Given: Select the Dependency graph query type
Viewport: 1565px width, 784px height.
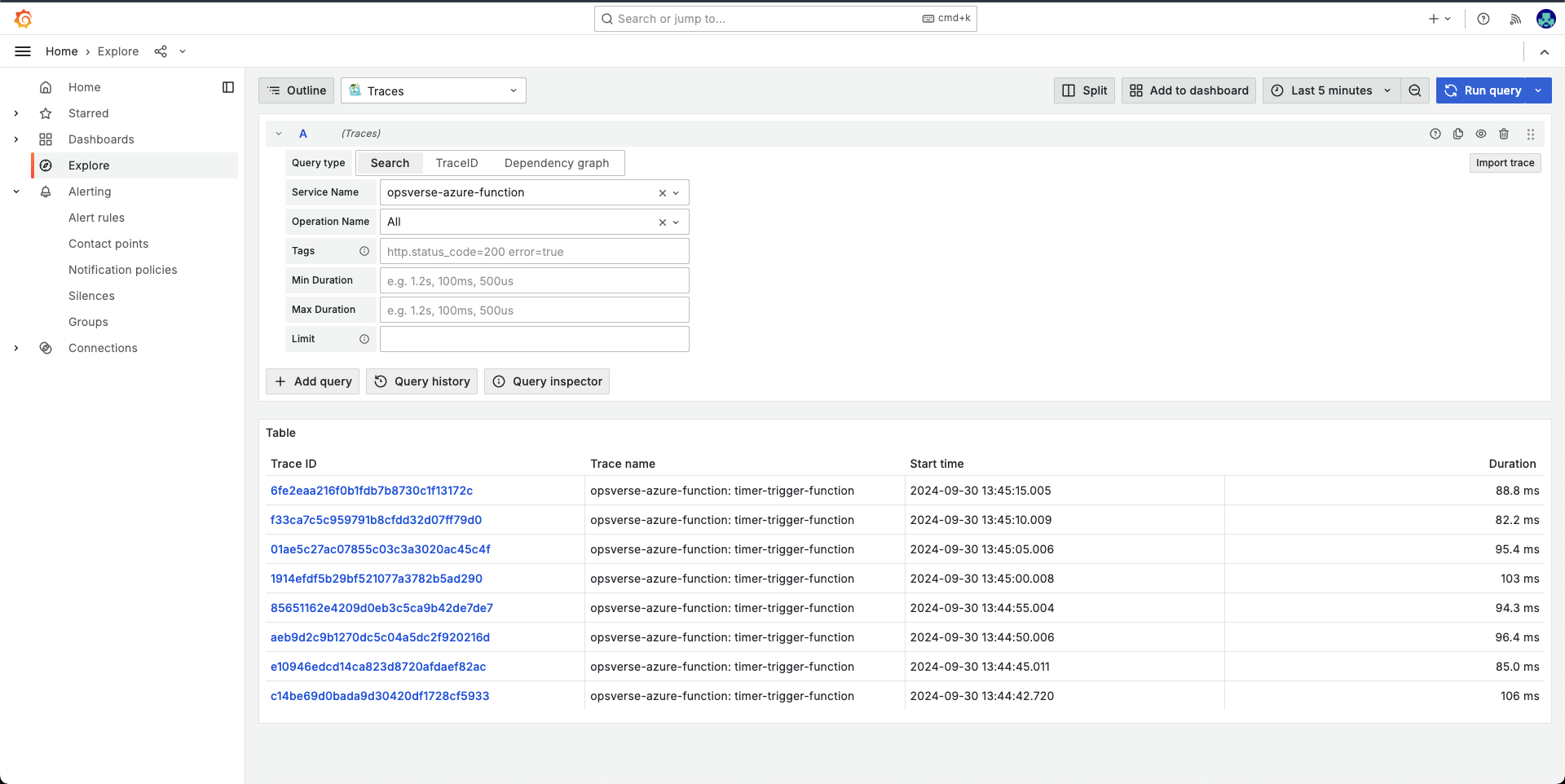Looking at the screenshot, I should [x=557, y=163].
